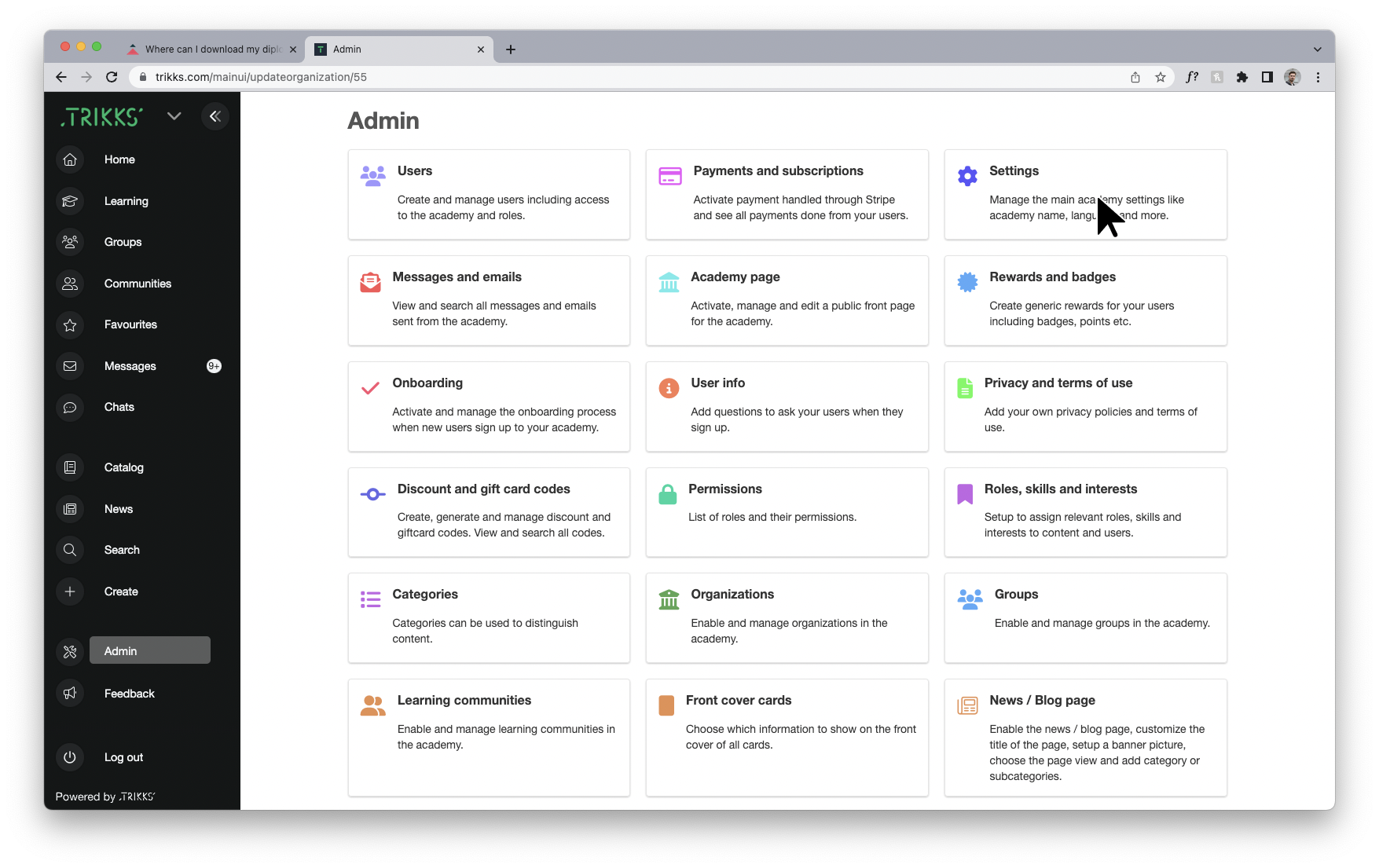Click the Groups sidebar icon
Image resolution: width=1379 pixels, height=868 pixels.
(x=70, y=242)
